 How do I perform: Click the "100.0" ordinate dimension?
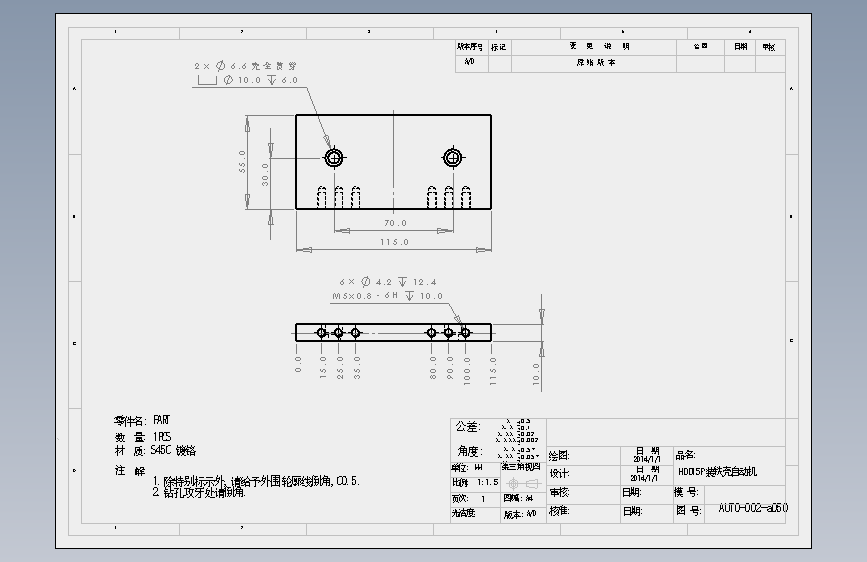pyautogui.click(x=467, y=371)
